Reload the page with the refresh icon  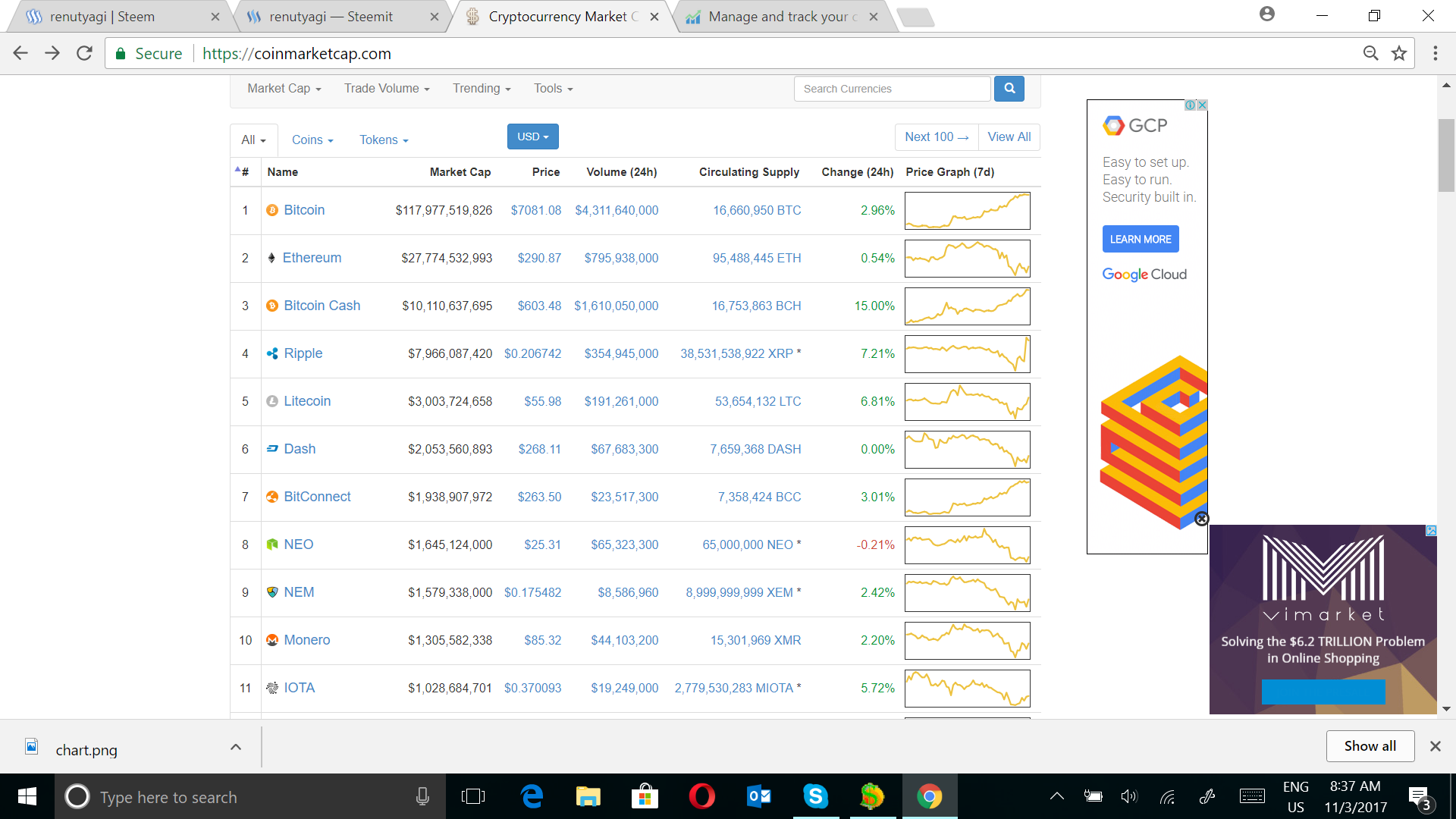click(x=84, y=53)
